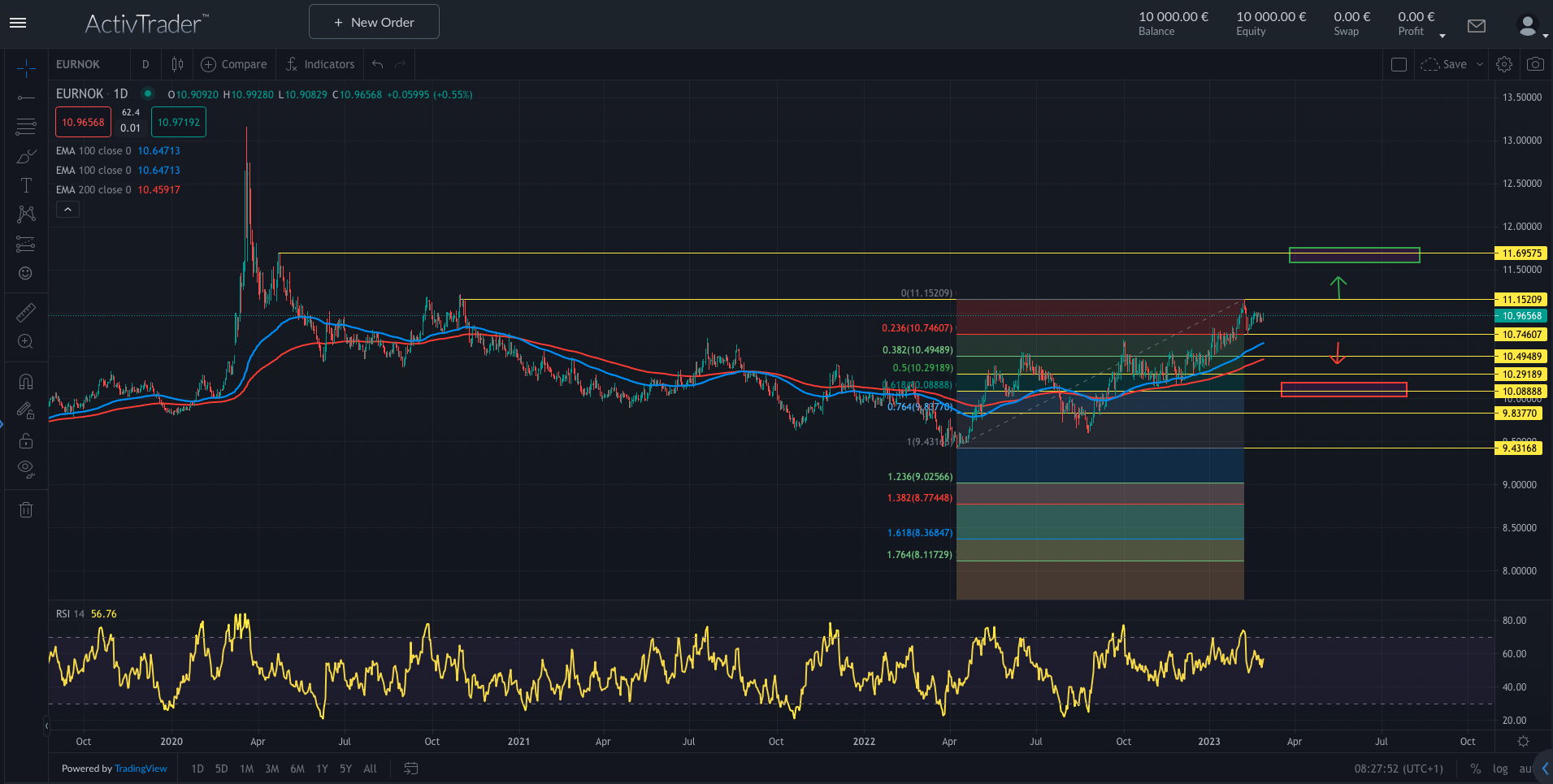The width and height of the screenshot is (1553, 784).
Task: Select the crosshair cursor tool
Action: tap(25, 69)
